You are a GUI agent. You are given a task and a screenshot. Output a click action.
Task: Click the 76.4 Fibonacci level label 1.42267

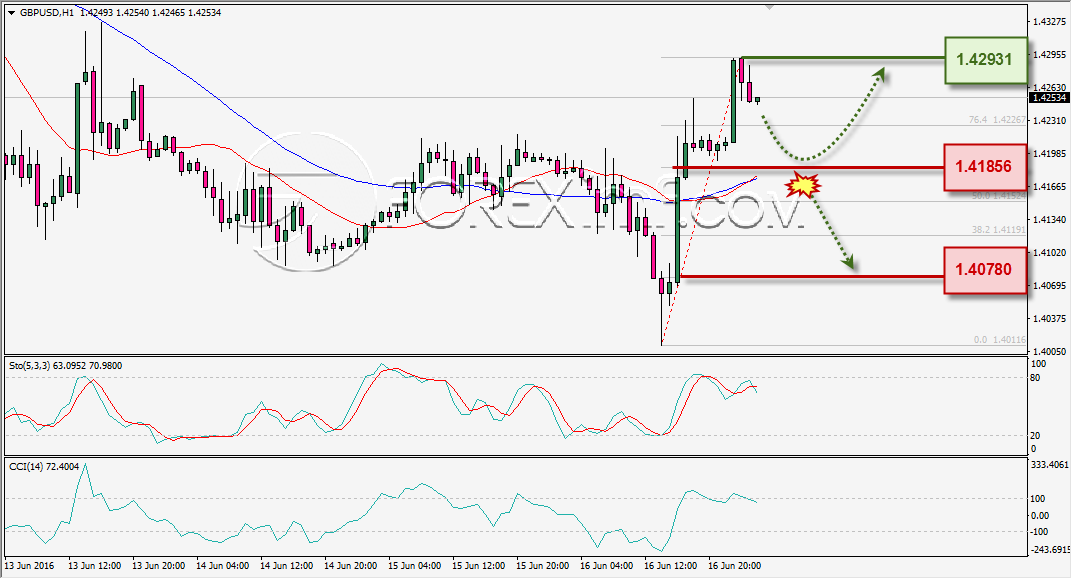pos(997,120)
